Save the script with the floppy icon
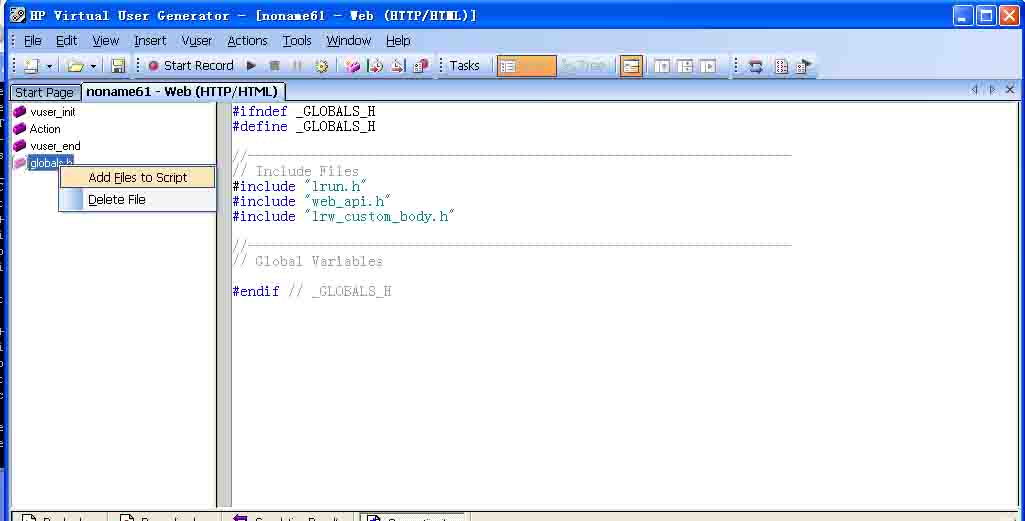Viewport: 1025px width, 521px height. tap(118, 66)
